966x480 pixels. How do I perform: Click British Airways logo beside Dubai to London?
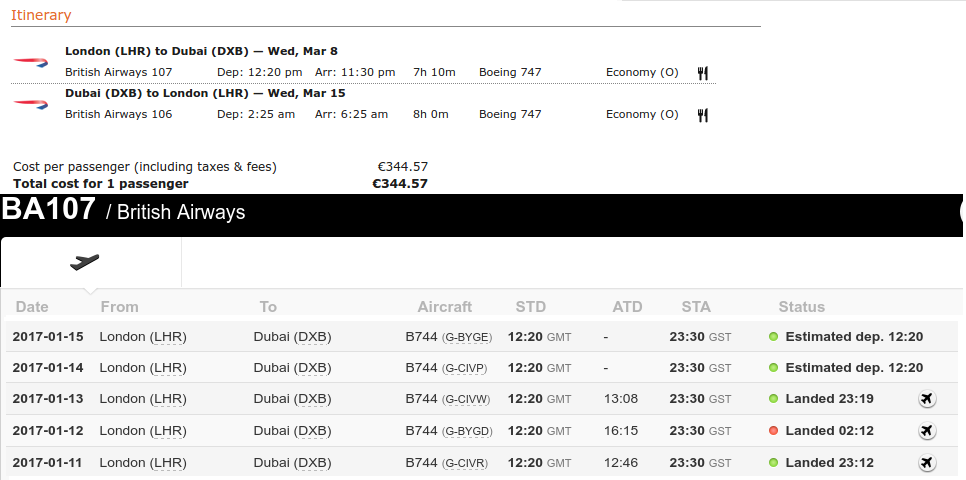coord(31,104)
